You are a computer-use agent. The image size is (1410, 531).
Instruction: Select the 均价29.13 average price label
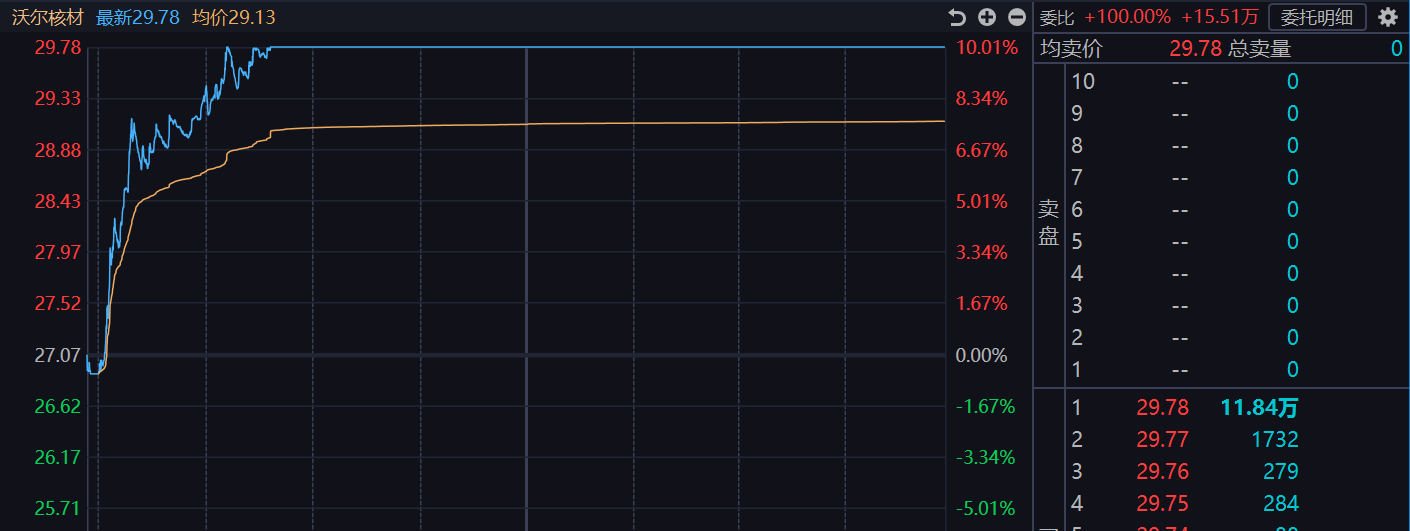233,17
